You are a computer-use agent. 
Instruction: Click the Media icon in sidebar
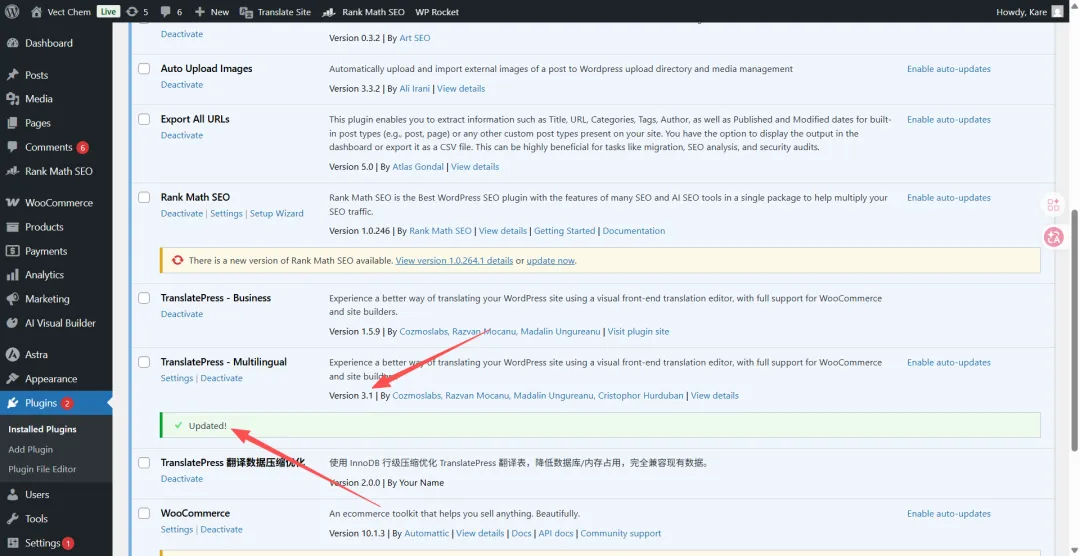tap(12, 99)
